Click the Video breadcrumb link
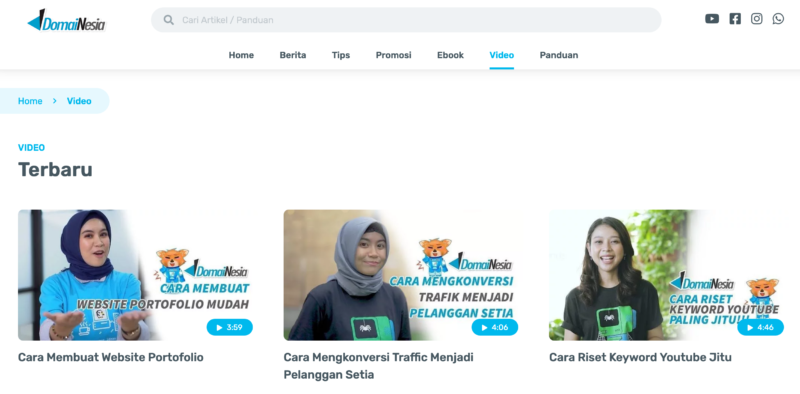This screenshot has height=394, width=800. pos(79,101)
